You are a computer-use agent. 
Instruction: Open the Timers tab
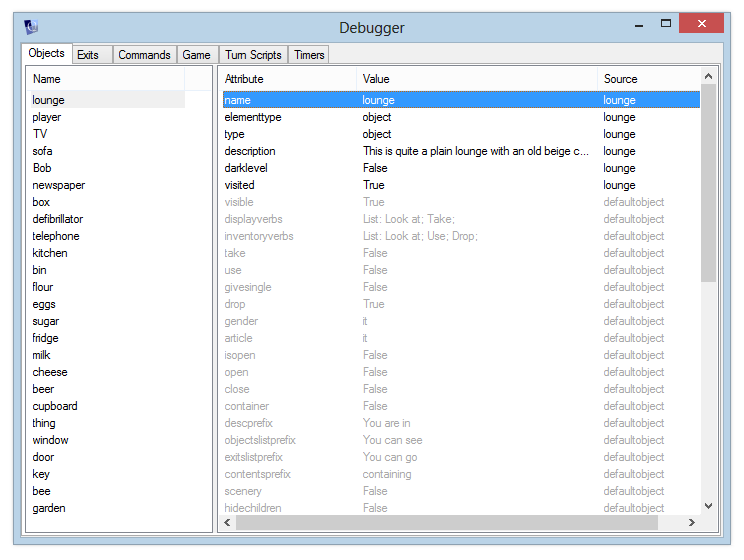pos(309,55)
